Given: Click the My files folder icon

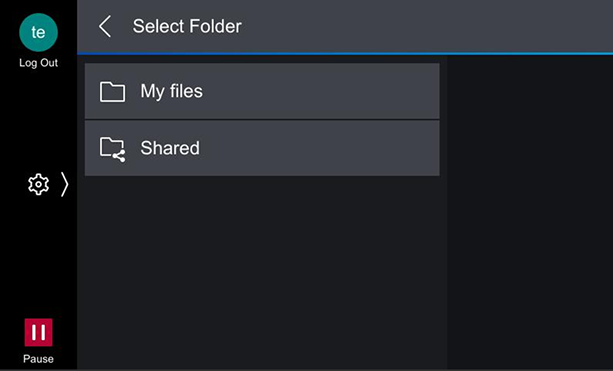Looking at the screenshot, I should click(x=112, y=92).
